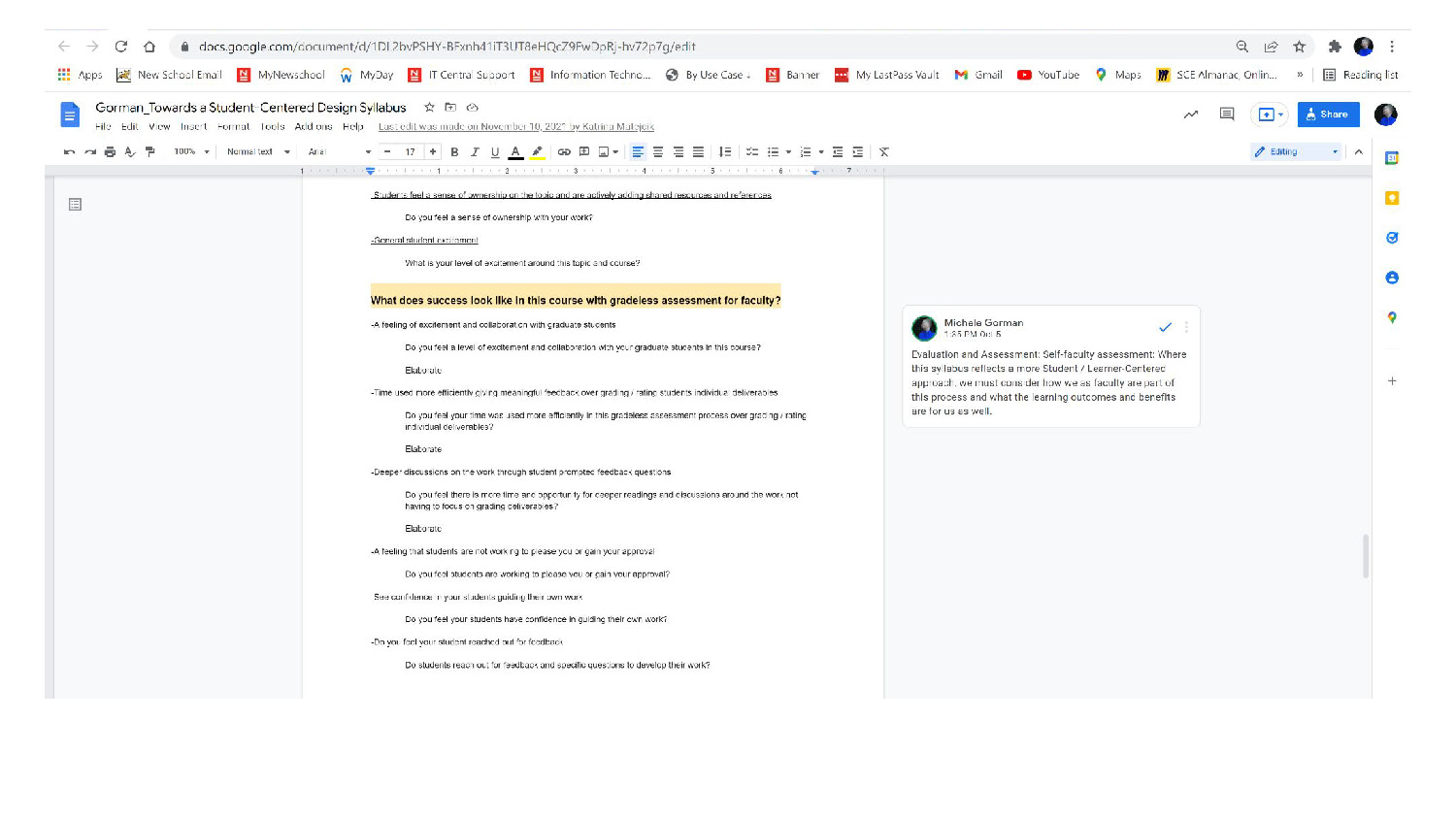
Task: Open the zoom level 100% dropdown
Action: (191, 152)
